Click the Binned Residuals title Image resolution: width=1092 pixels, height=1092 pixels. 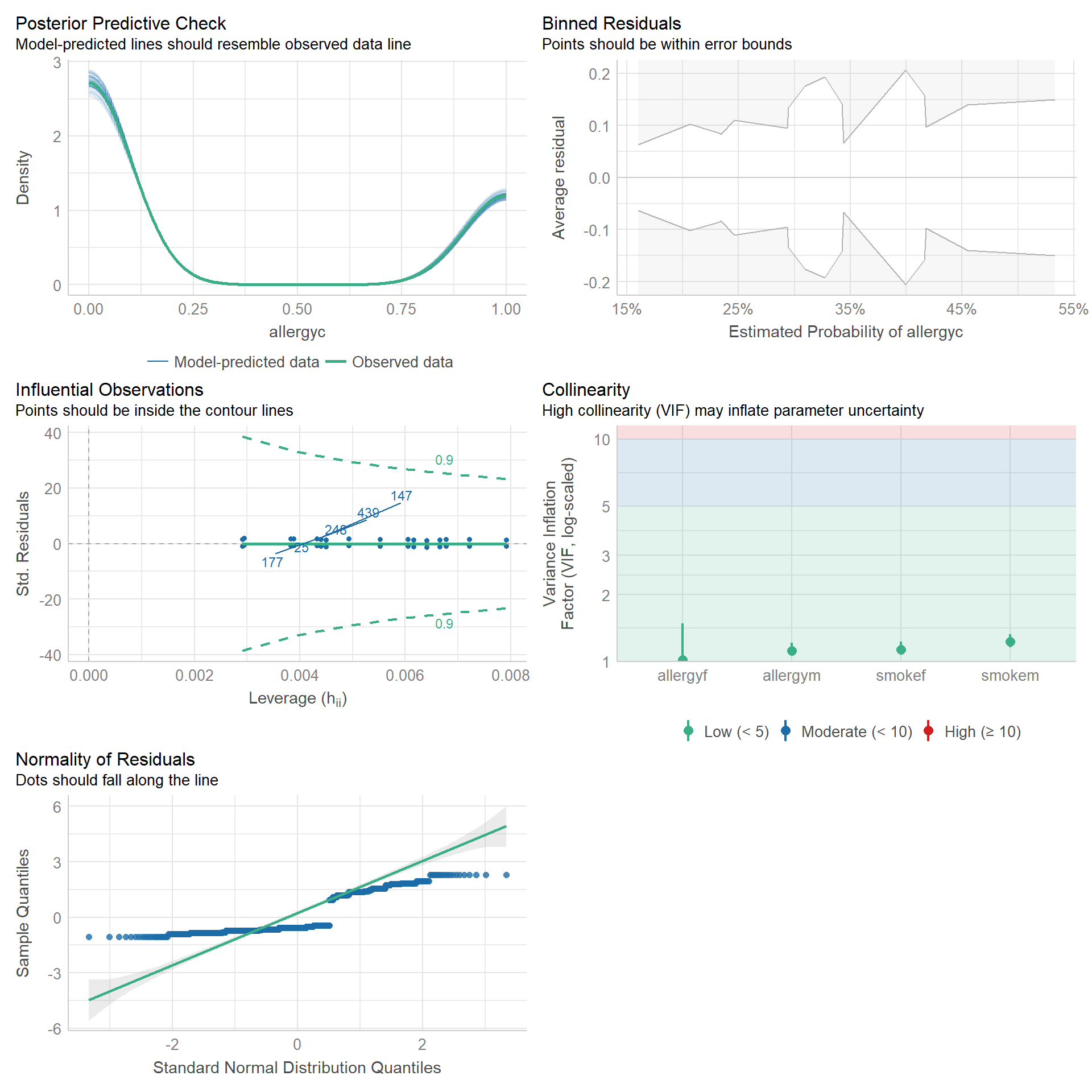[x=611, y=23]
